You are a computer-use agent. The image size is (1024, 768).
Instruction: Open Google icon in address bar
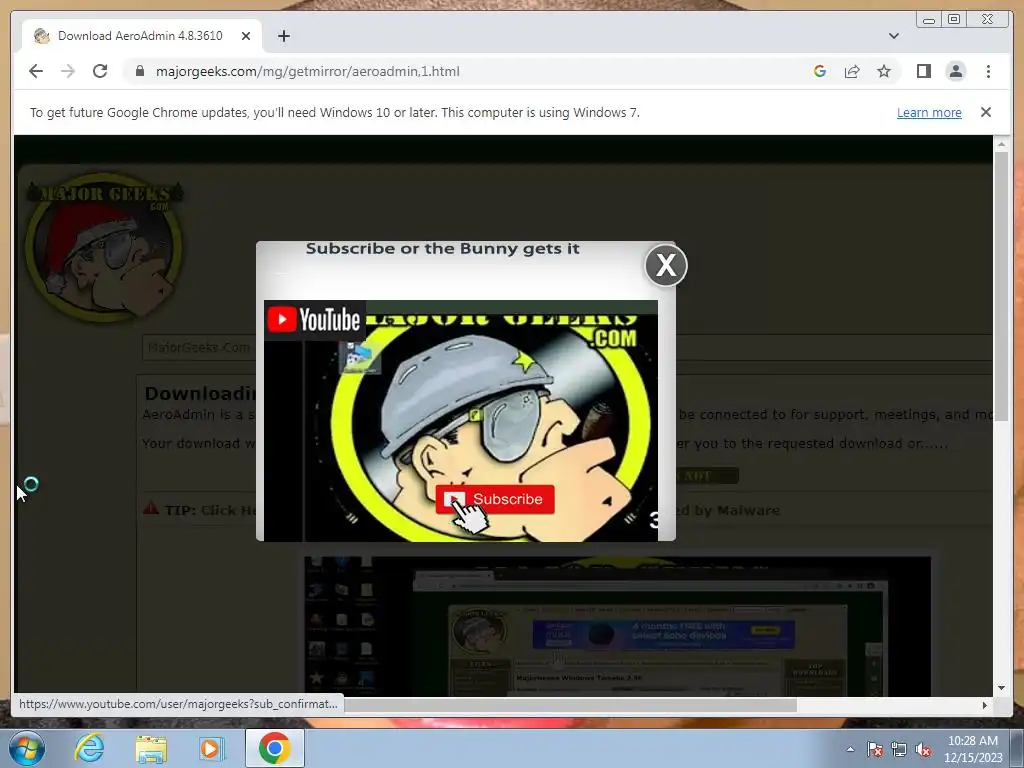820,71
